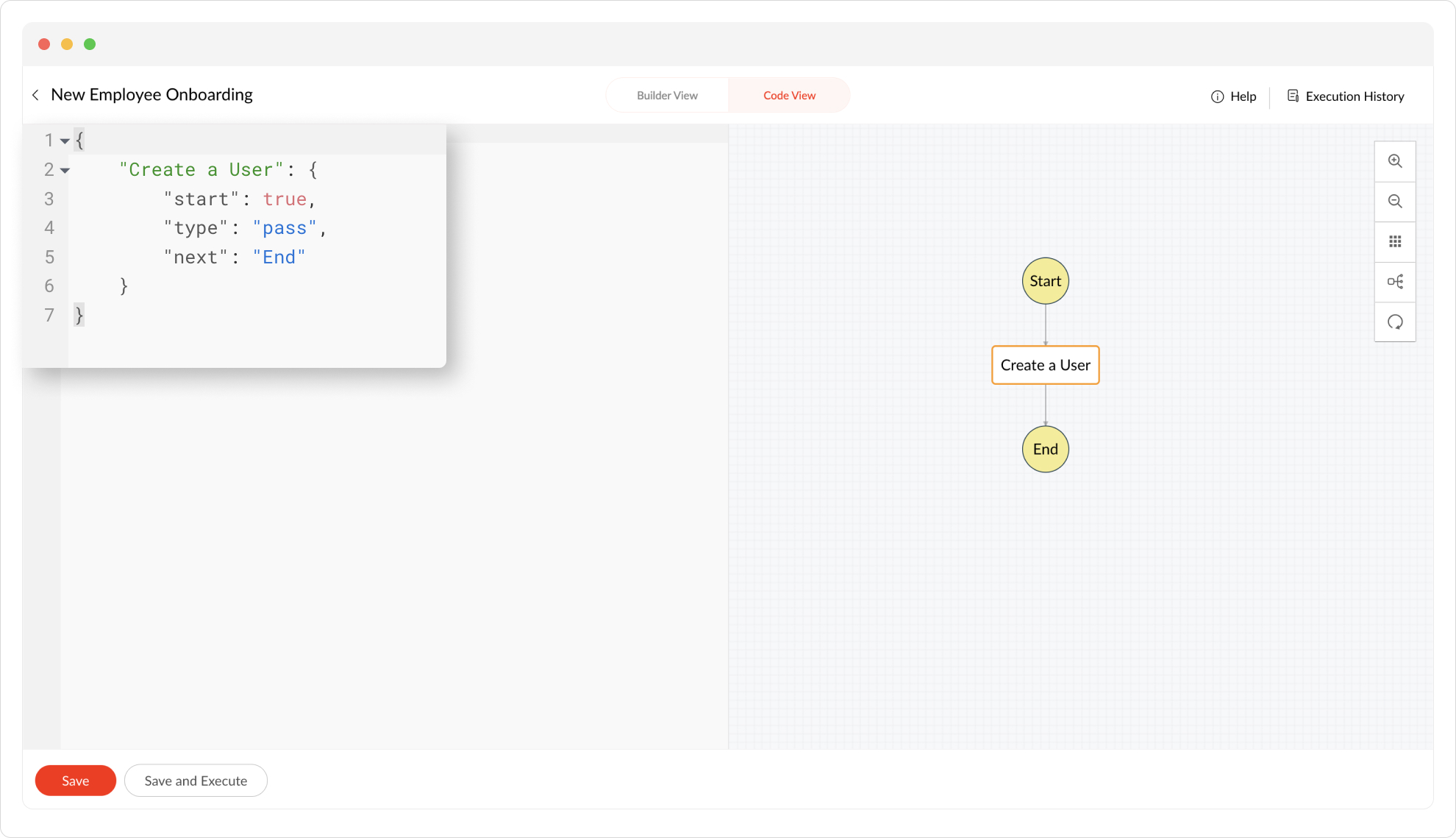This screenshot has width=1456, height=838.
Task: Select the Create a User node
Action: coord(1045,365)
